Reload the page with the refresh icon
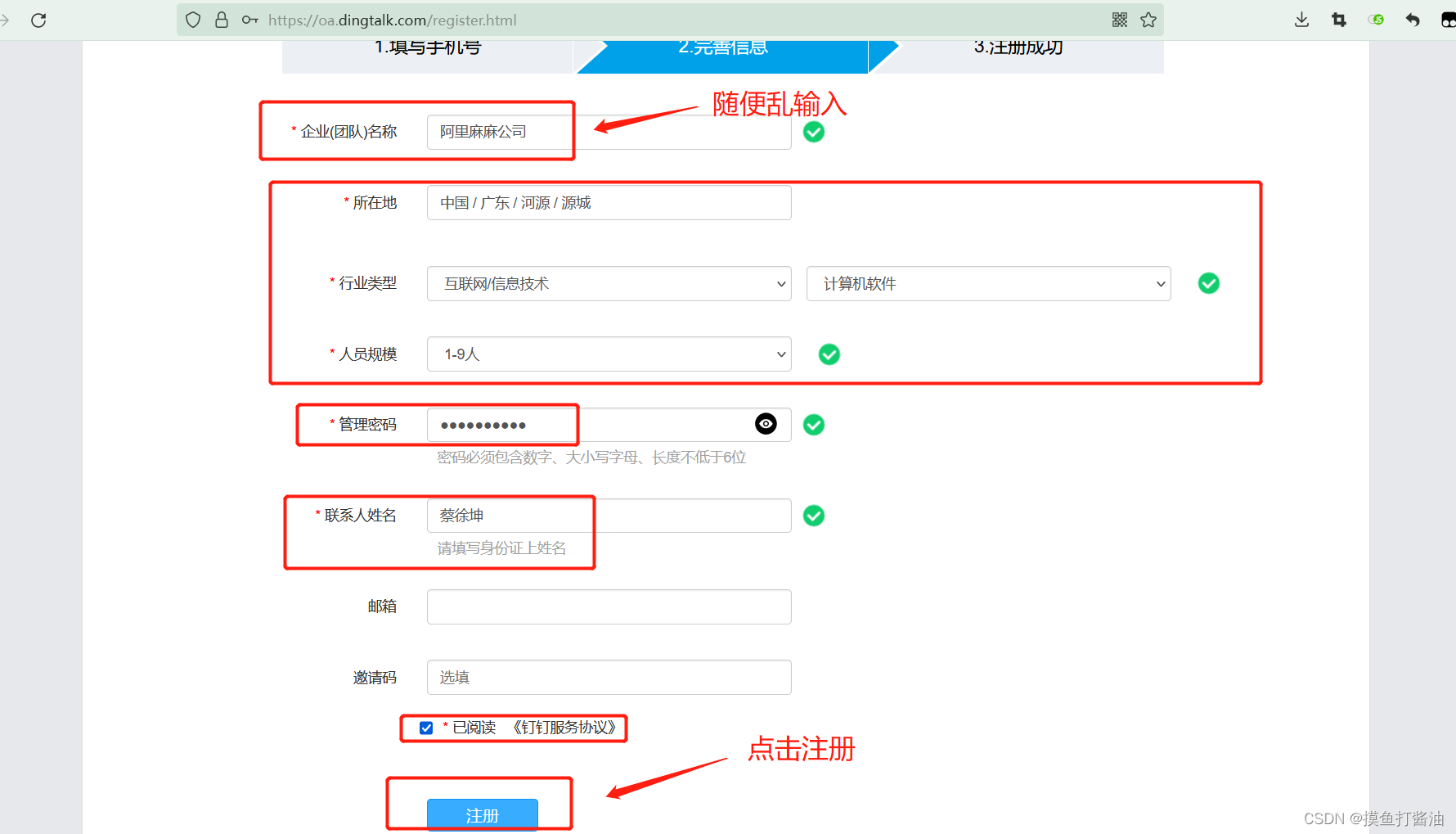Screen dimensions: 1456x834 click(x=38, y=20)
